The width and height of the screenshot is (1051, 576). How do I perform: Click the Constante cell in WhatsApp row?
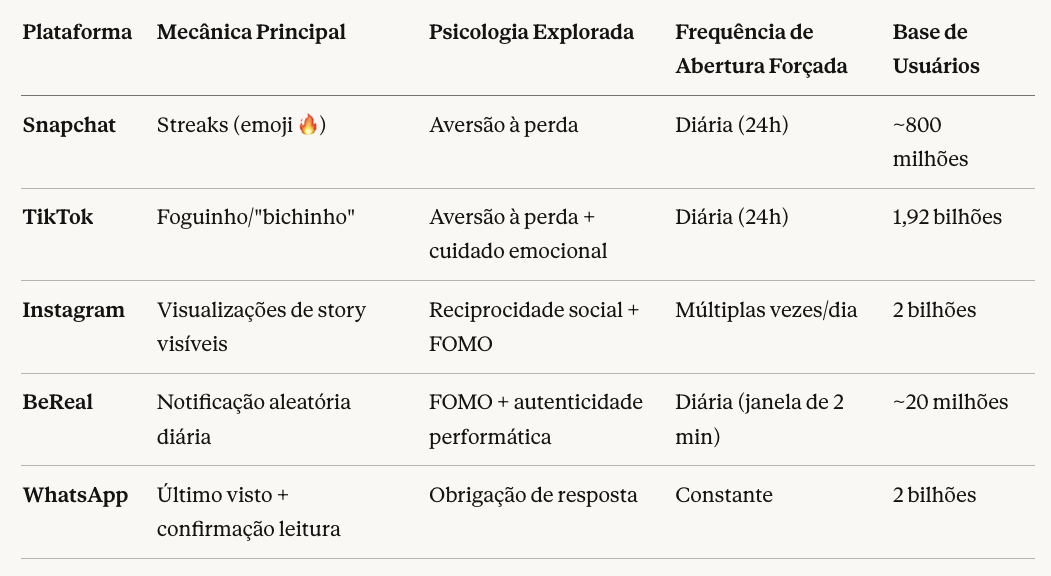724,495
